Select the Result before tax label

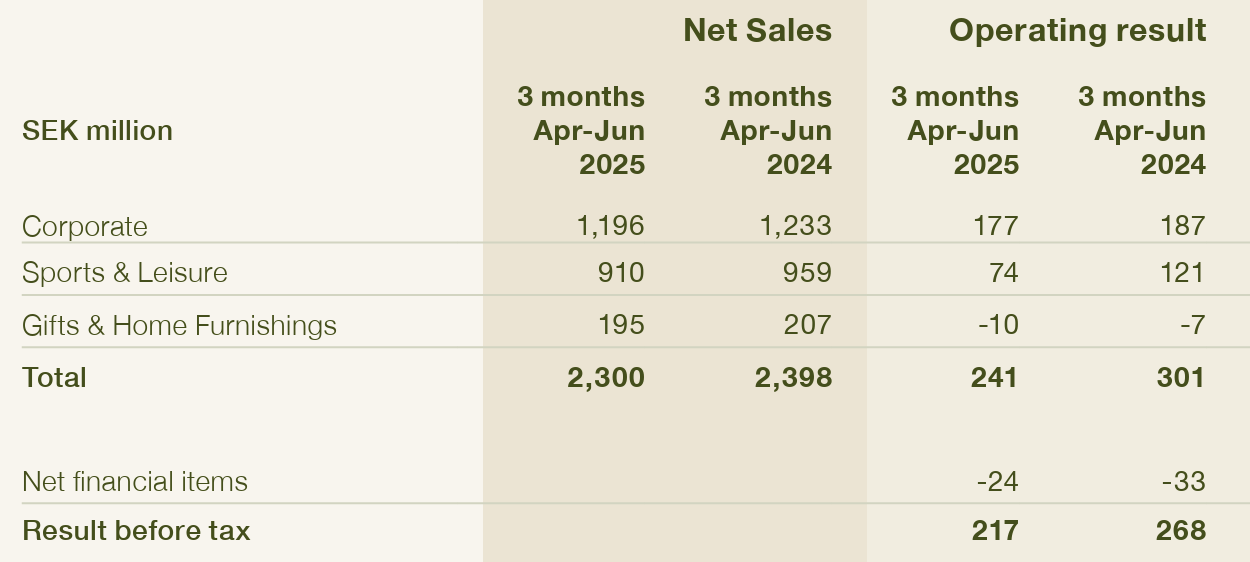[136, 530]
